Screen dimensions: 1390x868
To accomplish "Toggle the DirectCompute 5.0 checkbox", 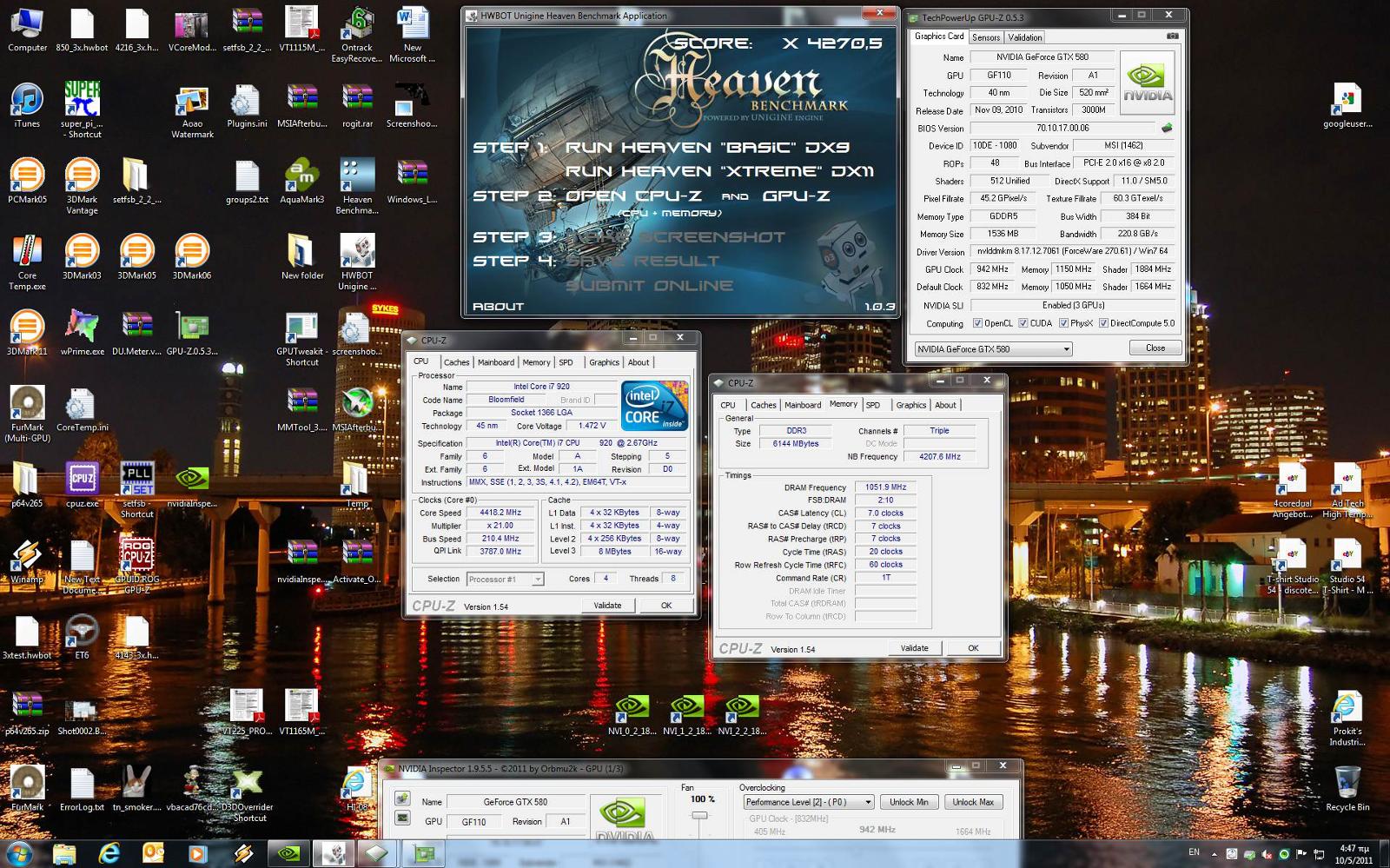I will coord(1103,323).
